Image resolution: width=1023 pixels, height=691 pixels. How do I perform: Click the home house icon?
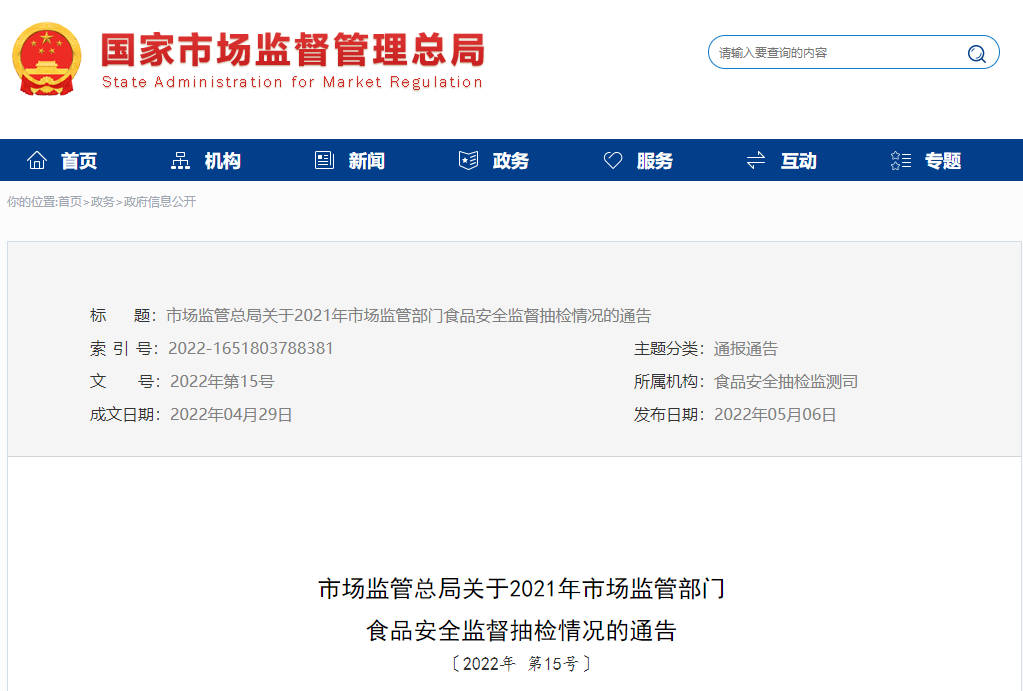pyautogui.click(x=37, y=161)
